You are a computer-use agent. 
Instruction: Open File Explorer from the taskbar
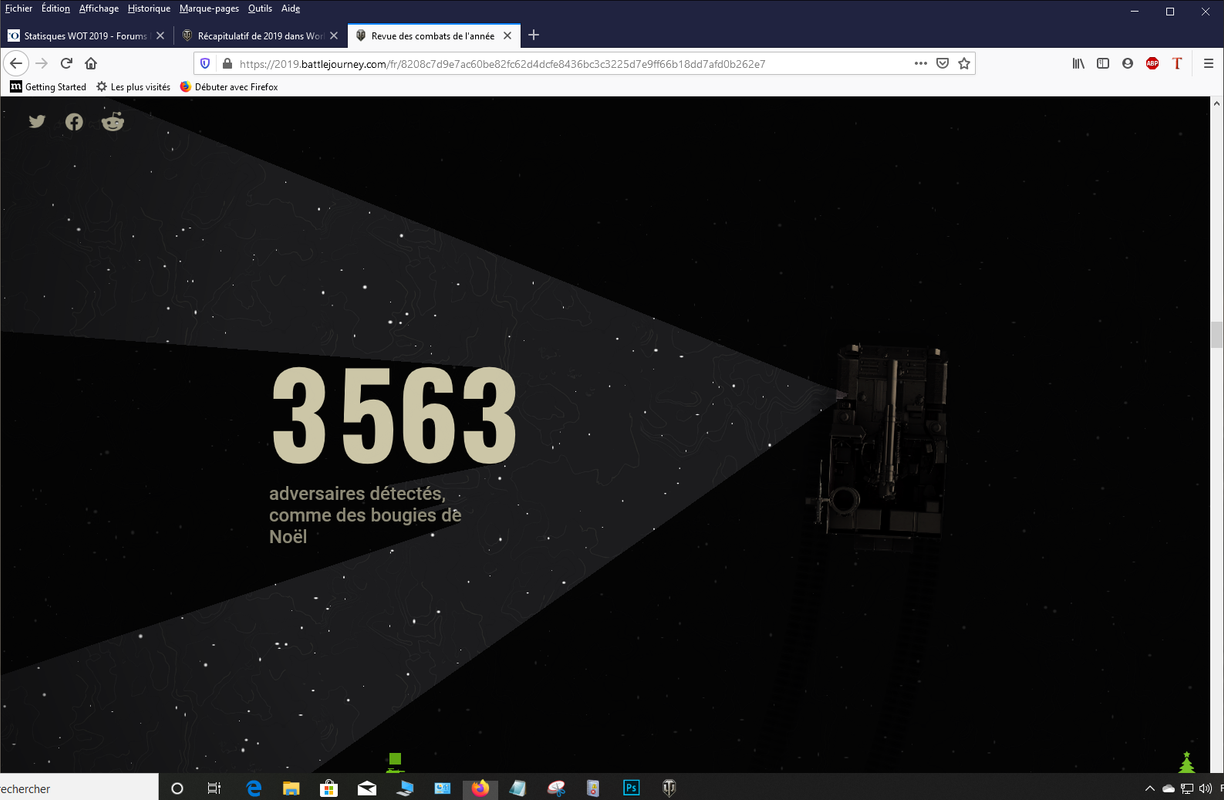click(291, 788)
